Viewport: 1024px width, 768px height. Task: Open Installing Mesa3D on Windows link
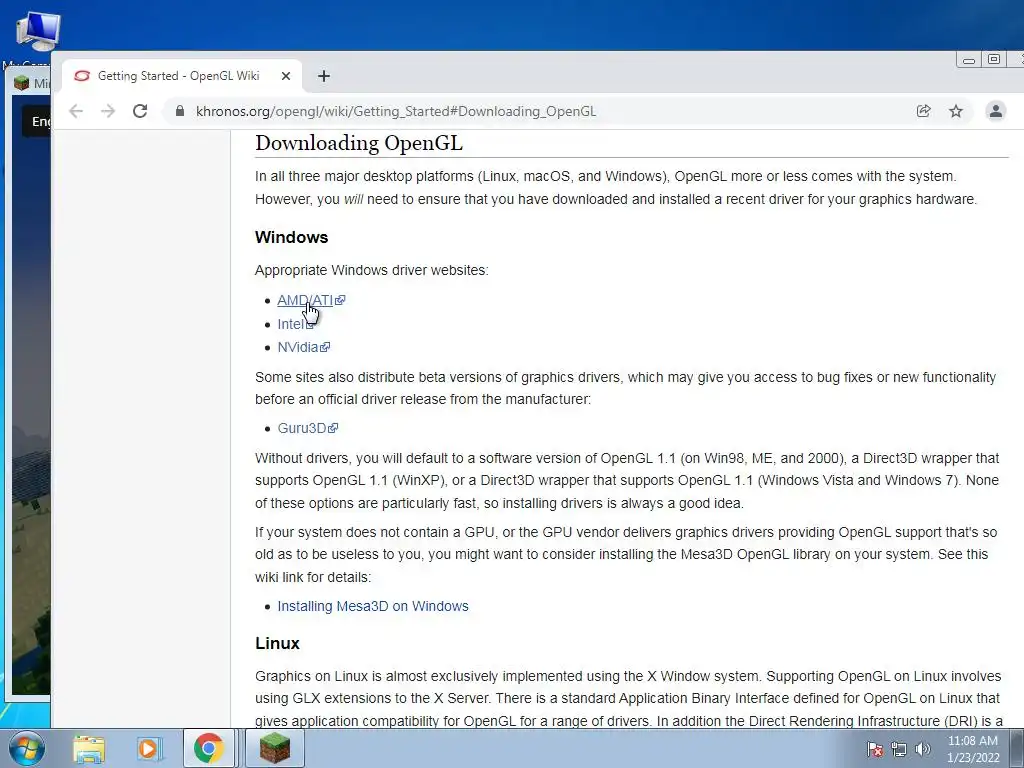click(373, 606)
